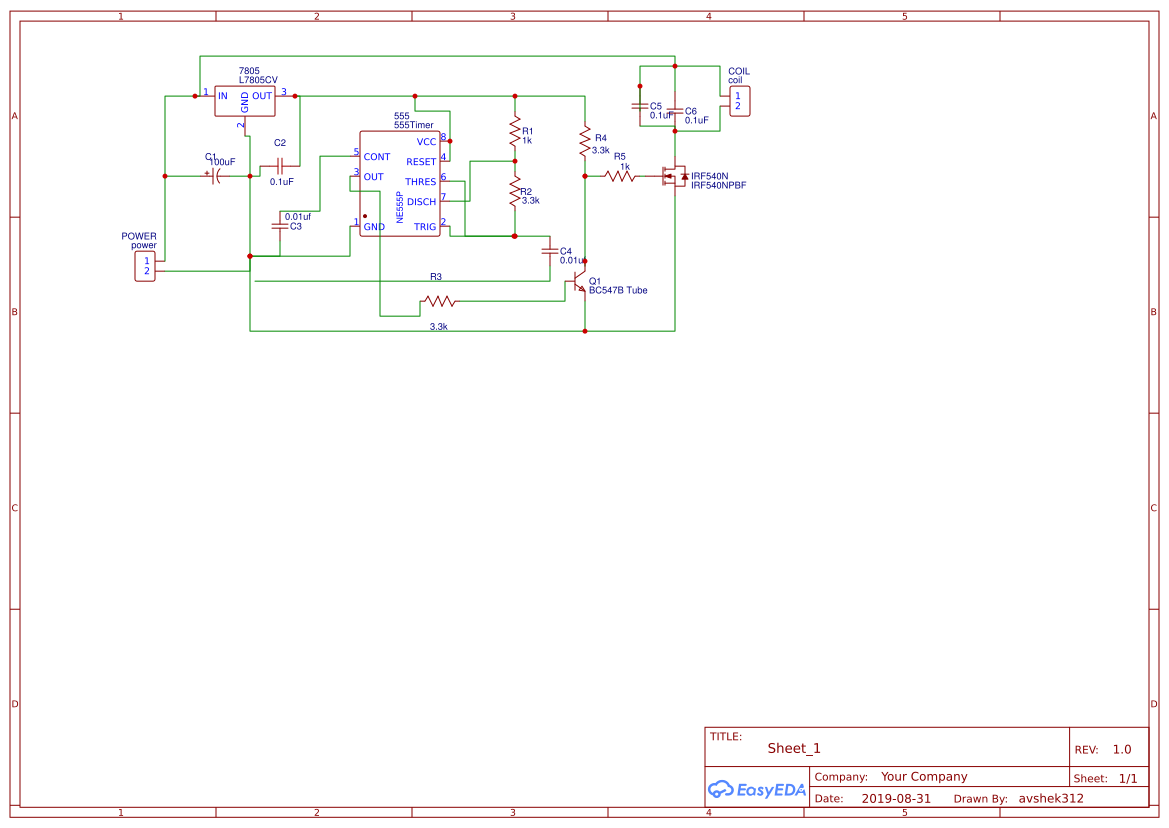Select capacitor C4 symbol near the transistor
Image resolution: width=1169 pixels, height=828 pixels.
pyautogui.click(x=550, y=250)
